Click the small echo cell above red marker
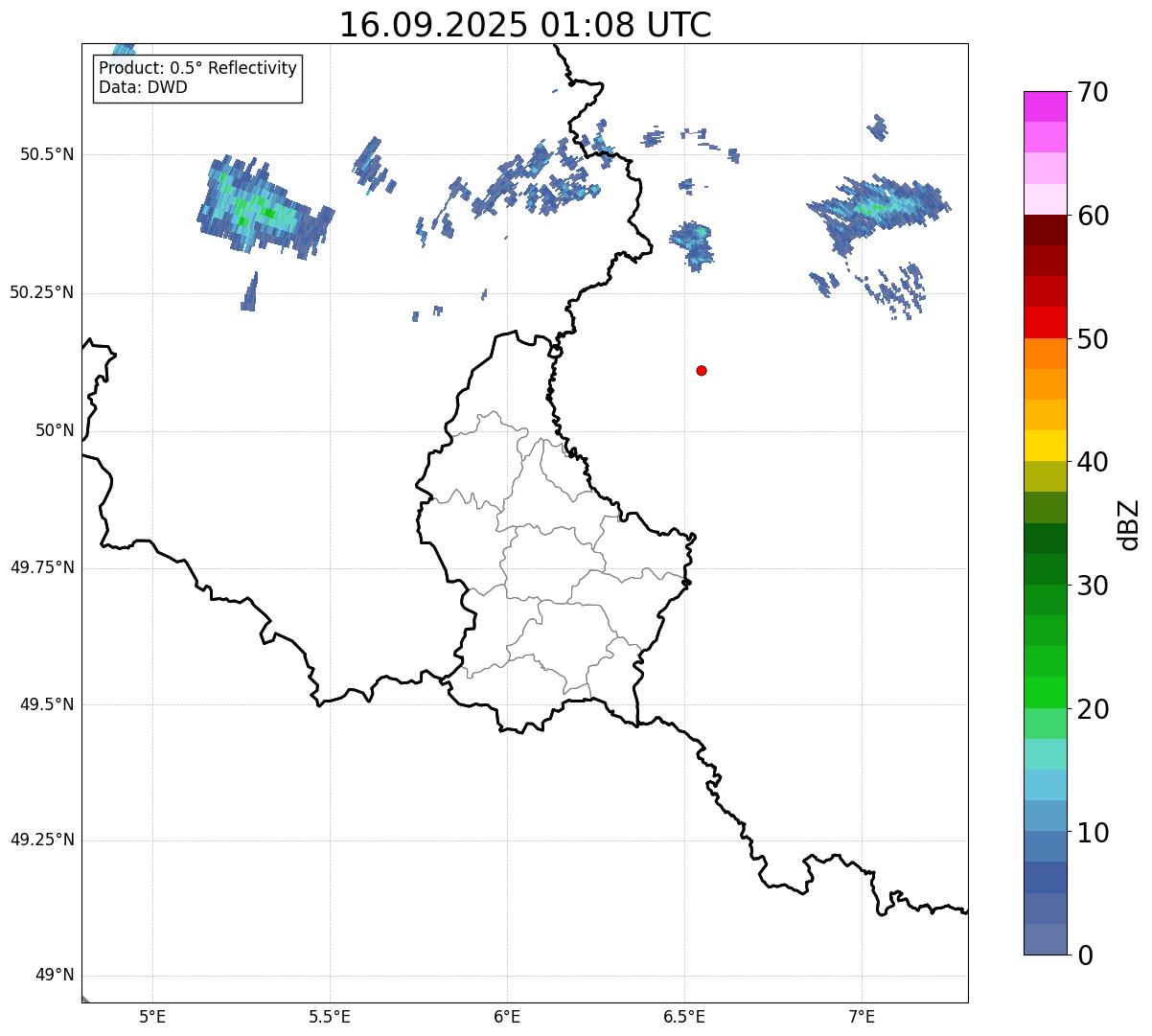Screen dimensions: 1152x1036 click(693, 245)
